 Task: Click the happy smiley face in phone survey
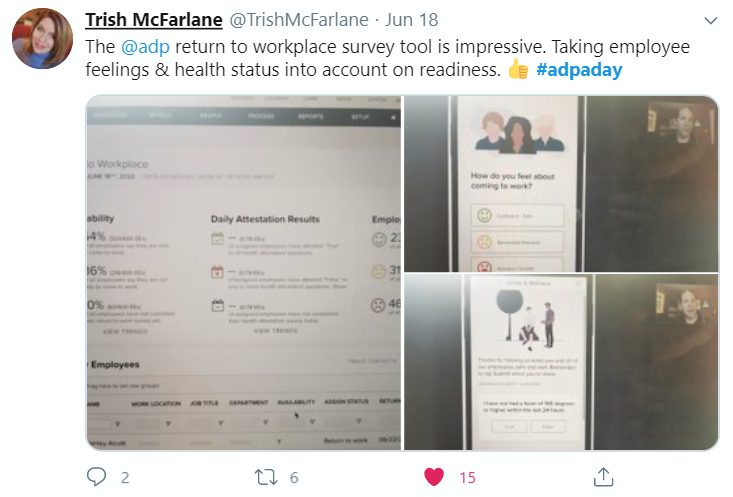coord(484,216)
